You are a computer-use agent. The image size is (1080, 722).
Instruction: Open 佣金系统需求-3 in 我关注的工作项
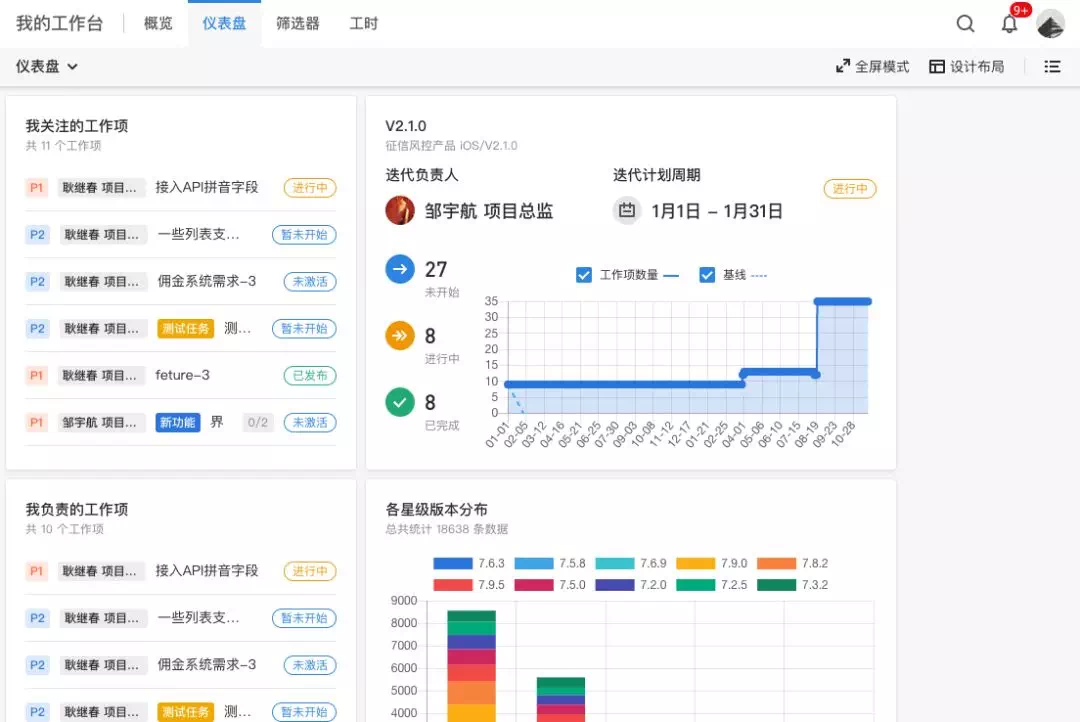point(207,282)
